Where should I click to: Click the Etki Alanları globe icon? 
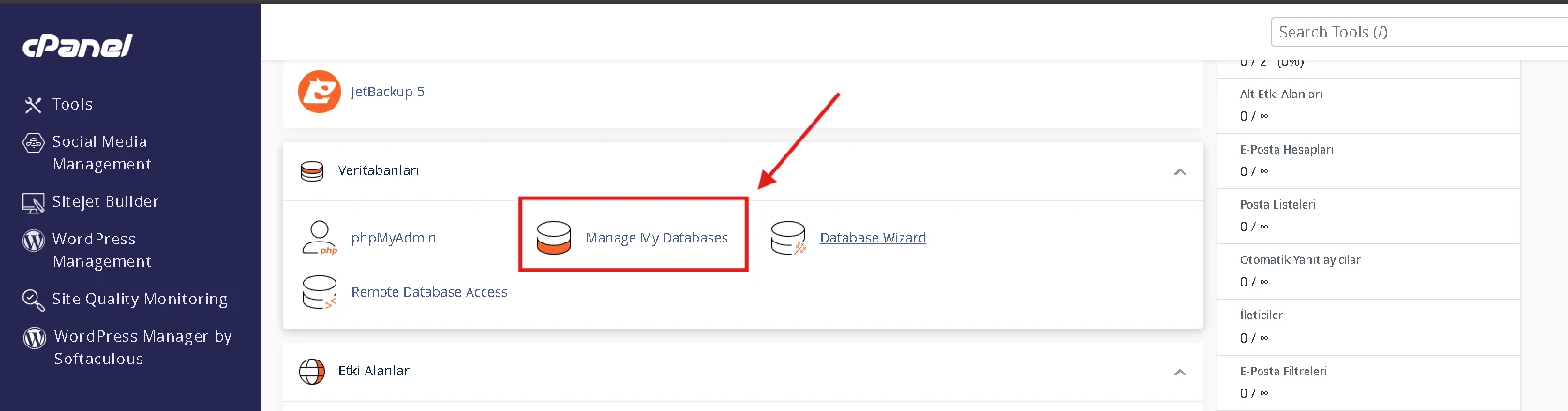312,372
